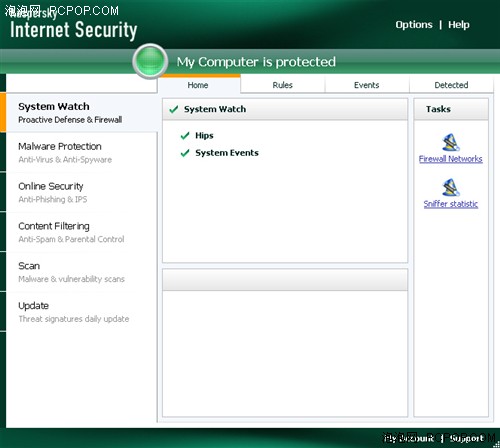500x448 pixels.
Task: Select Malware Protection in the sidebar
Action: (81, 152)
